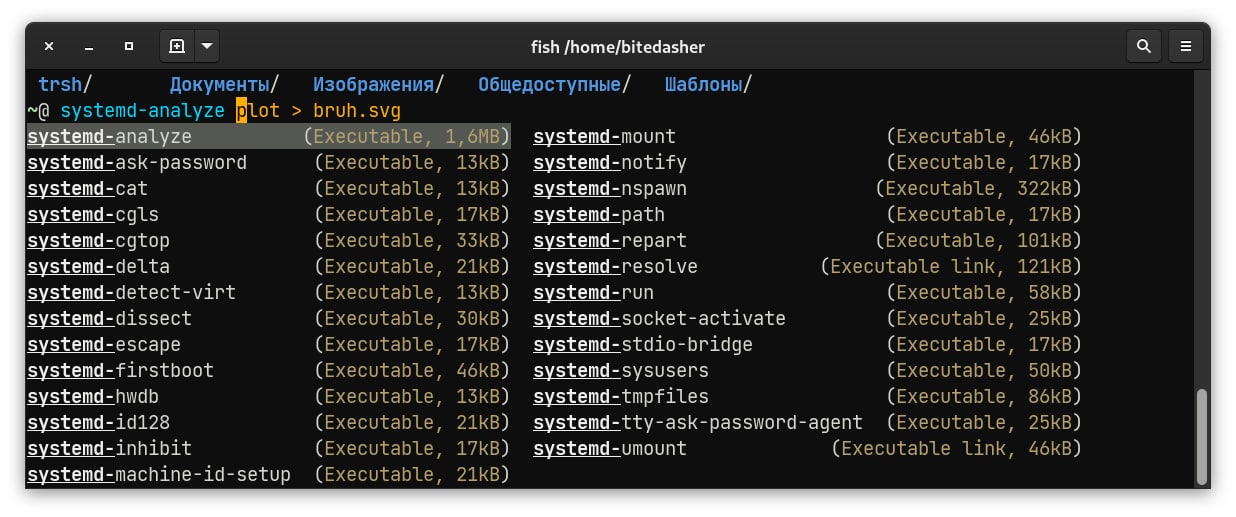The height and width of the screenshot is (517, 1236).
Task: Minimize the terminal window
Action: tap(89, 46)
